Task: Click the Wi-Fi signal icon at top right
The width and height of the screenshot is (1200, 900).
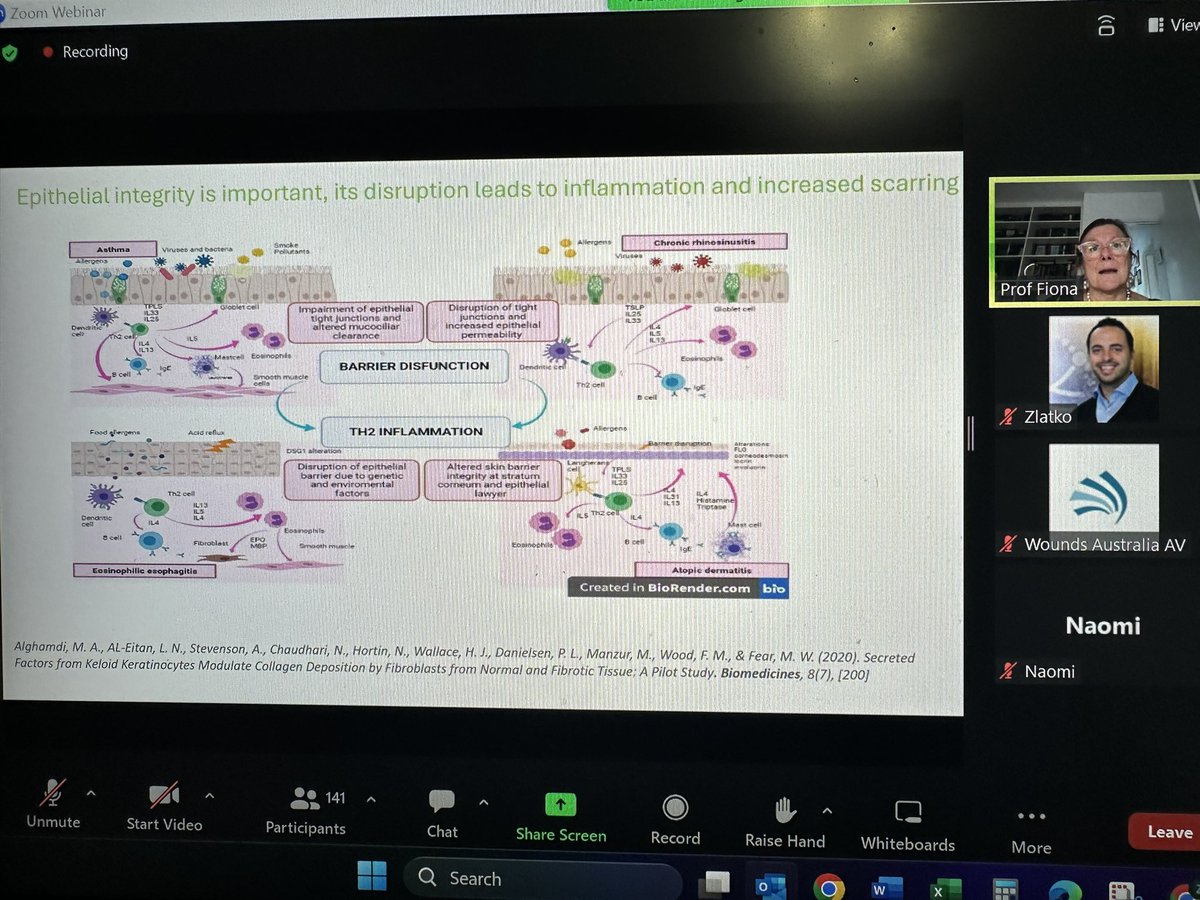Action: coord(1106,26)
